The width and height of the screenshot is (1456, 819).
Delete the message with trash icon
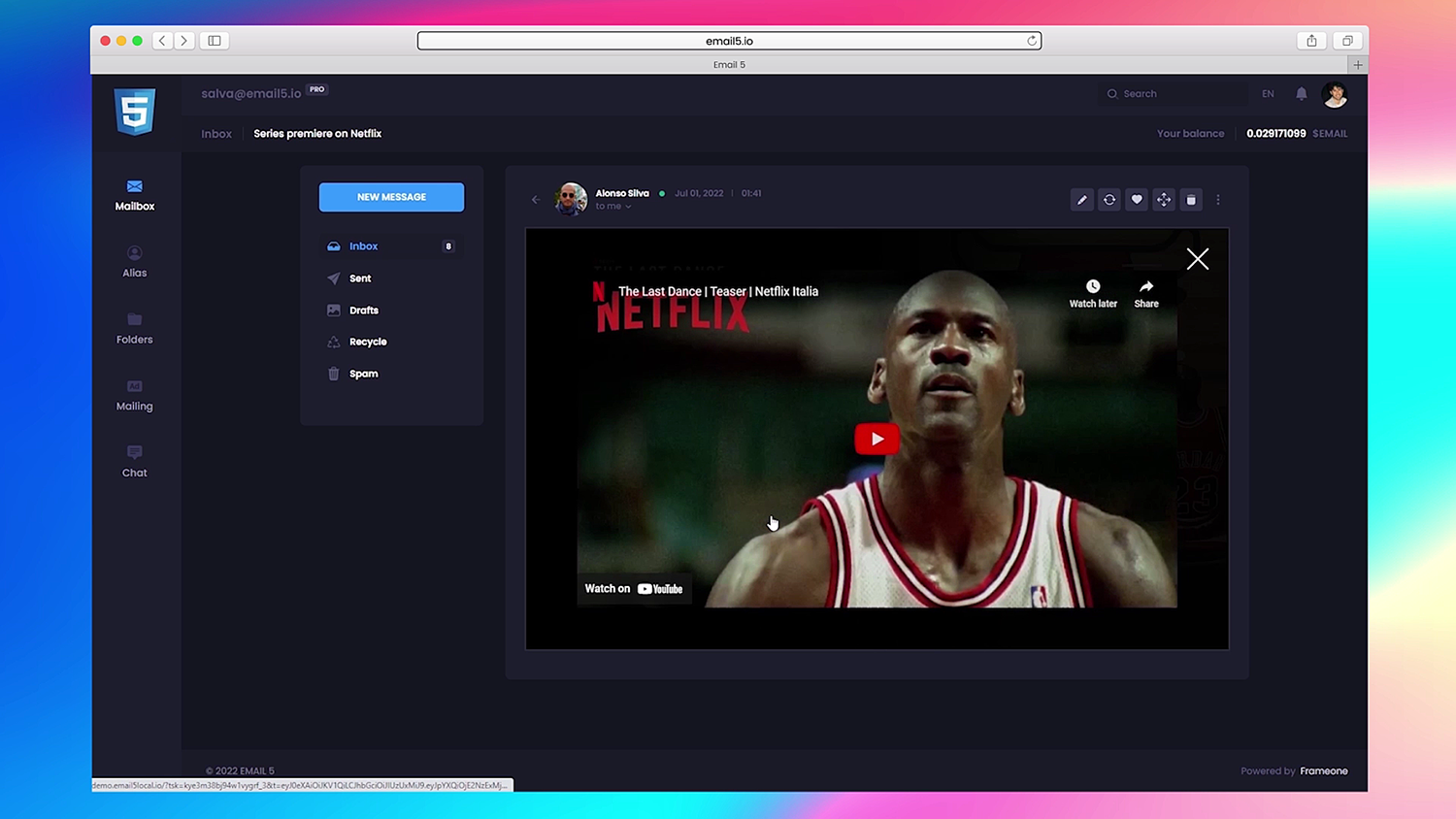(x=1191, y=200)
